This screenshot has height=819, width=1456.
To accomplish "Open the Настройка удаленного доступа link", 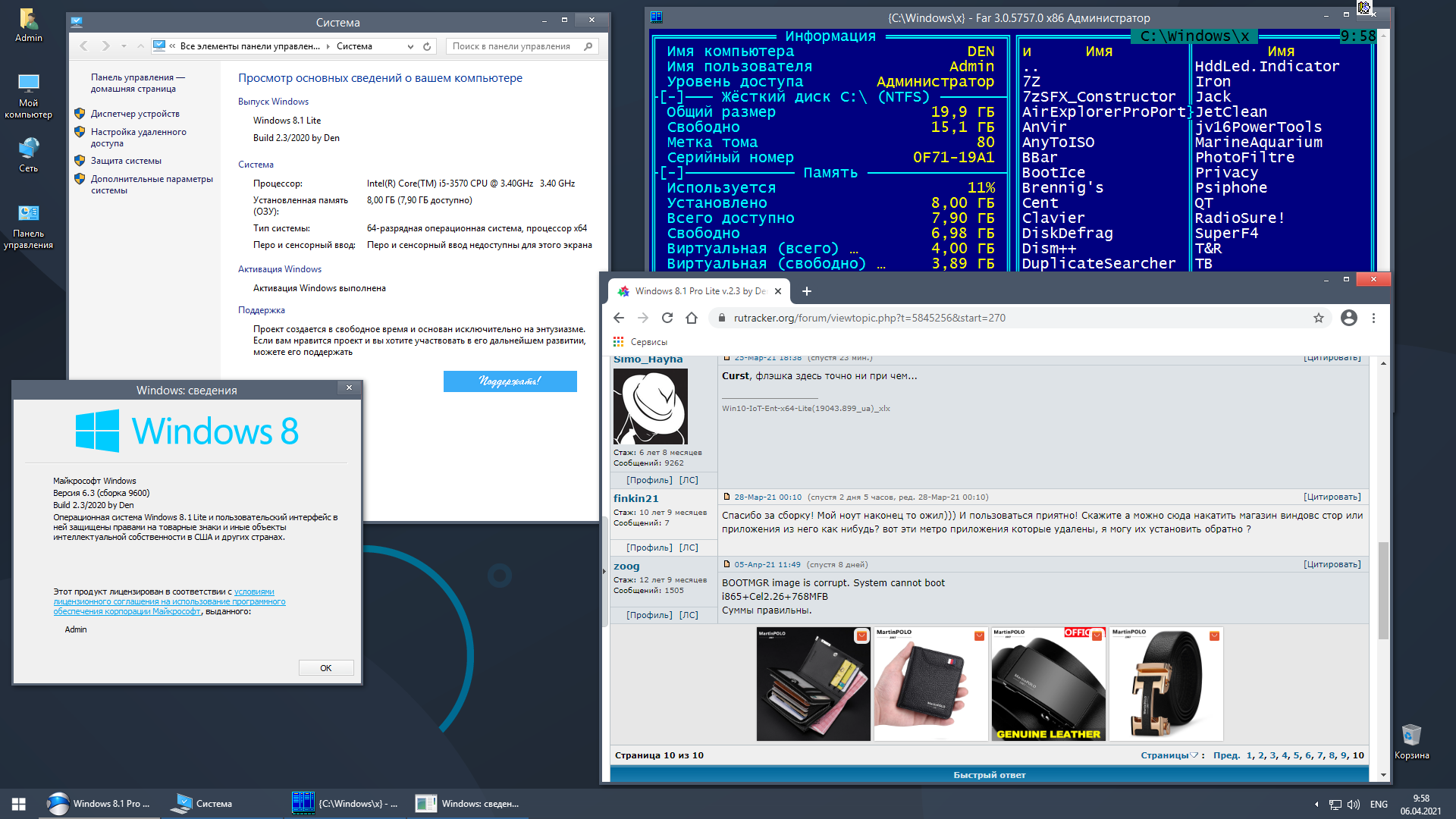I will 139,138.
